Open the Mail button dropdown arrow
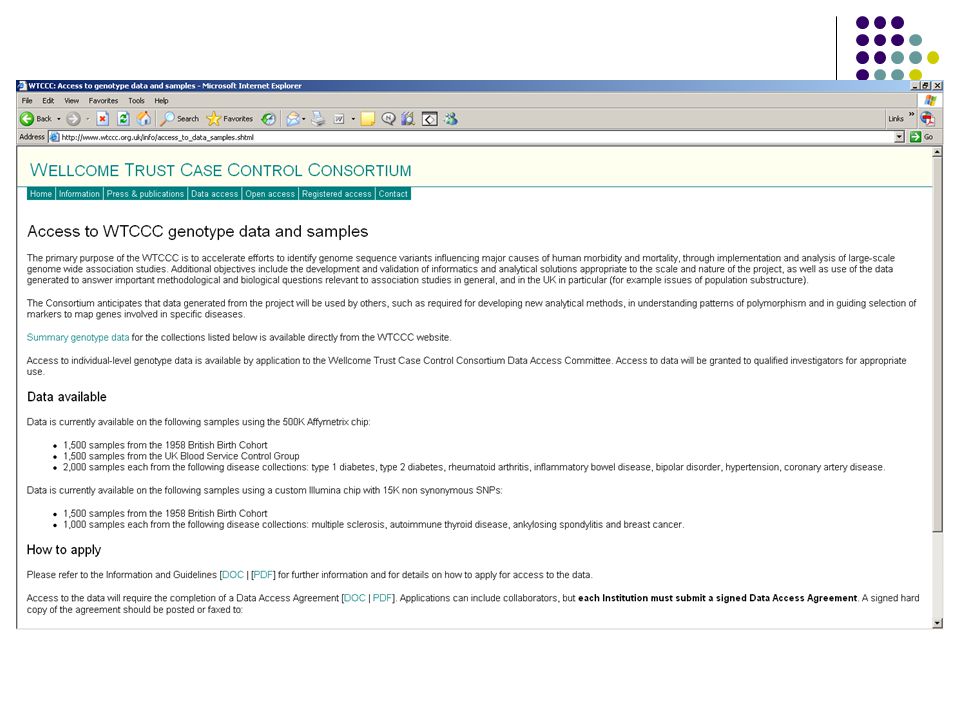Image resolution: width=960 pixels, height=720 pixels. [x=304, y=119]
